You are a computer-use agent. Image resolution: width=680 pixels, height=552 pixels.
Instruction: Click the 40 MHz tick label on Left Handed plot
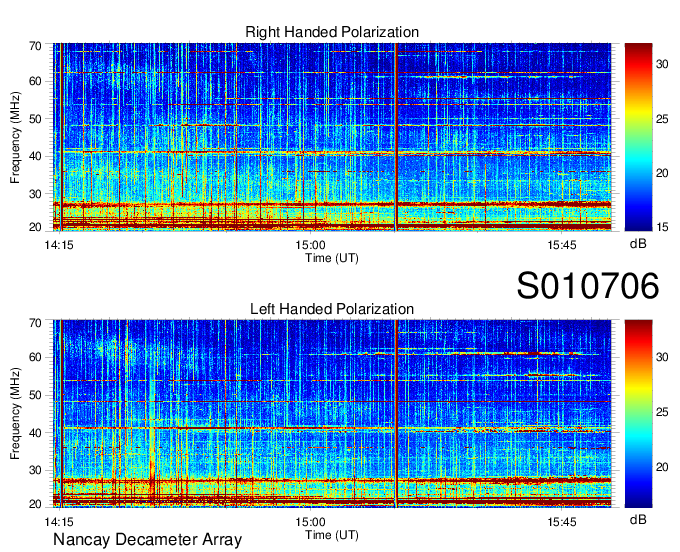35,433
